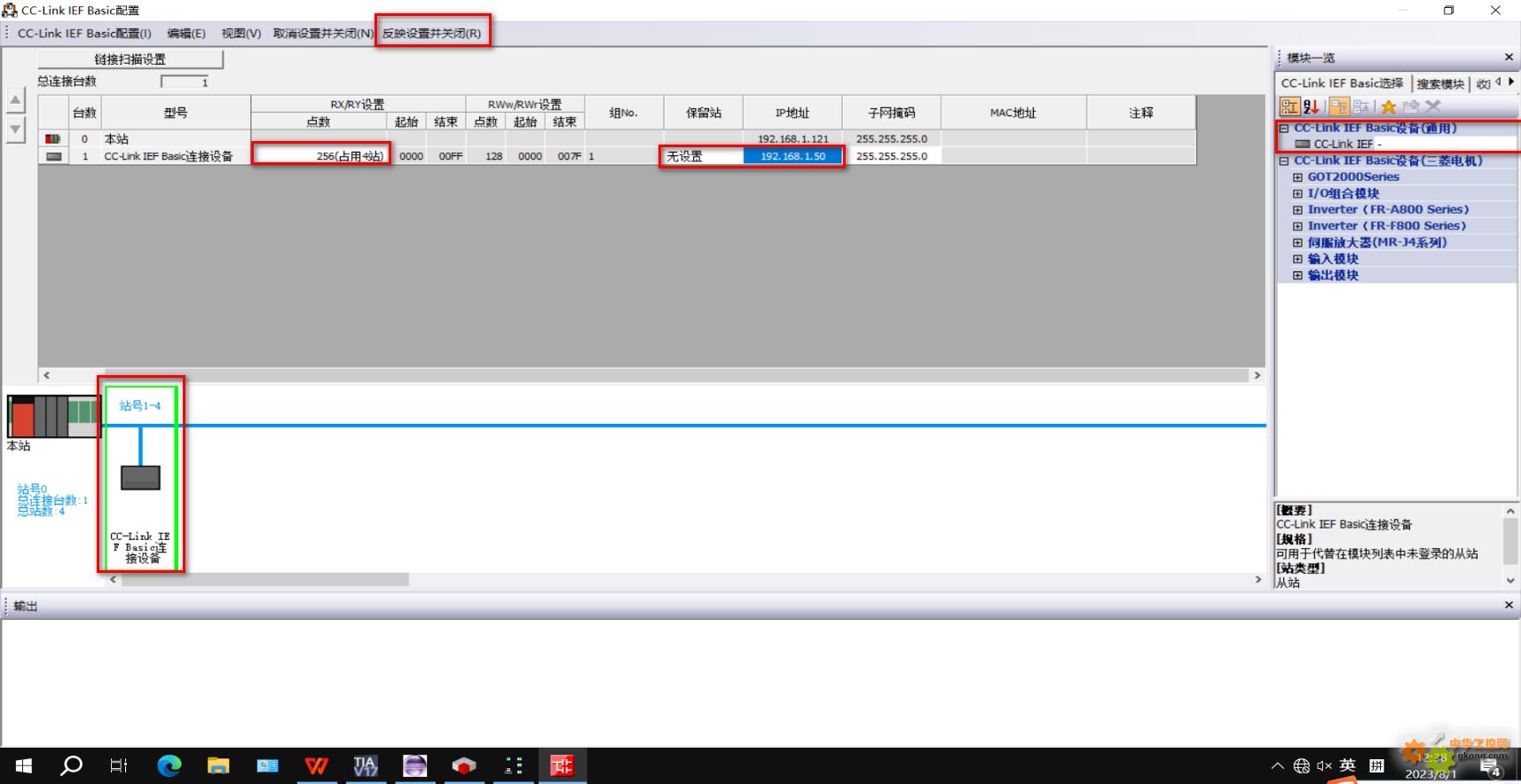Image resolution: width=1521 pixels, height=784 pixels.
Task: Click 反映设置并关闭(R) to apply and close
Action: [432, 33]
